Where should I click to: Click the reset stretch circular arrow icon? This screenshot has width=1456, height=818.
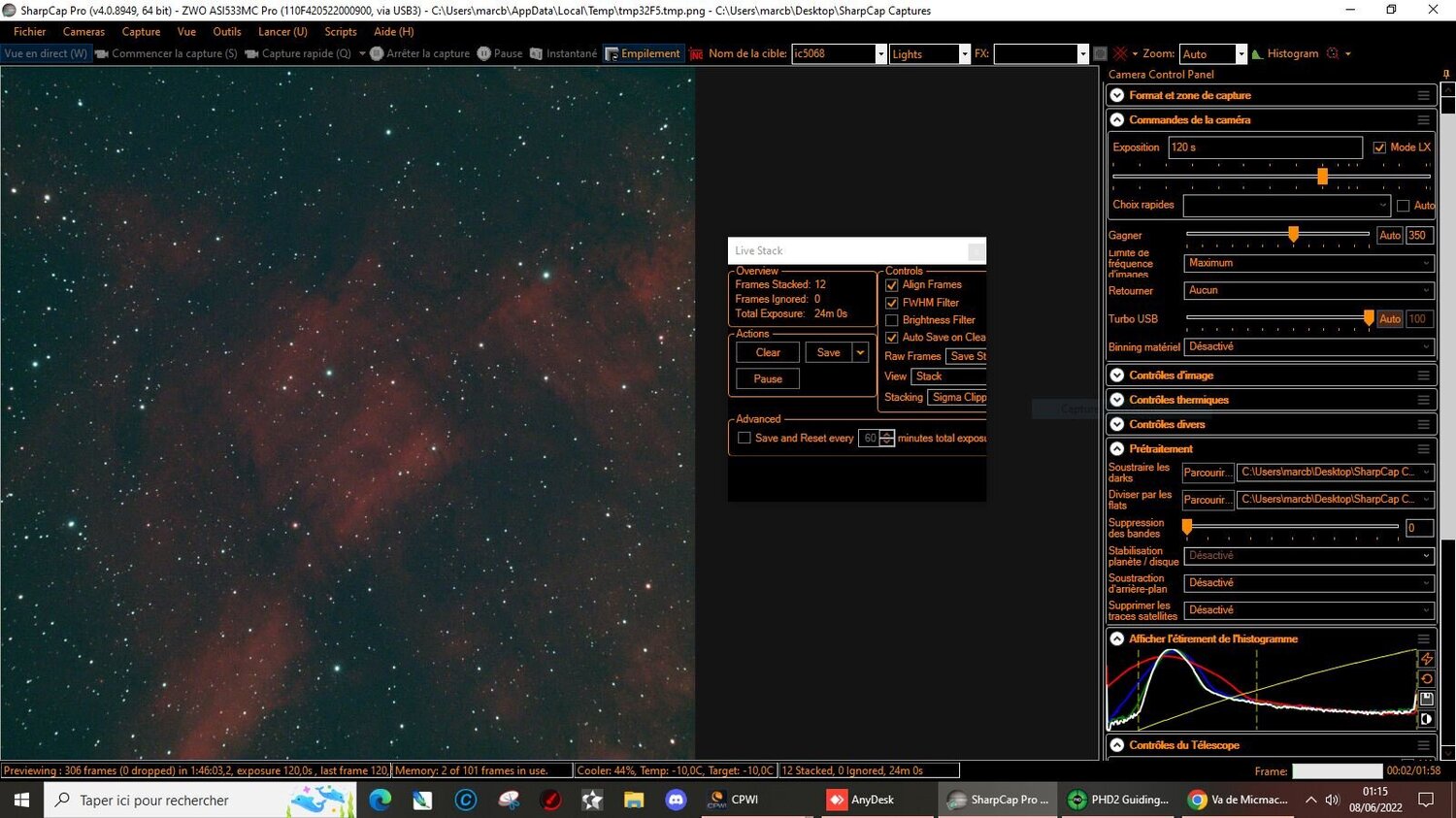click(1427, 679)
